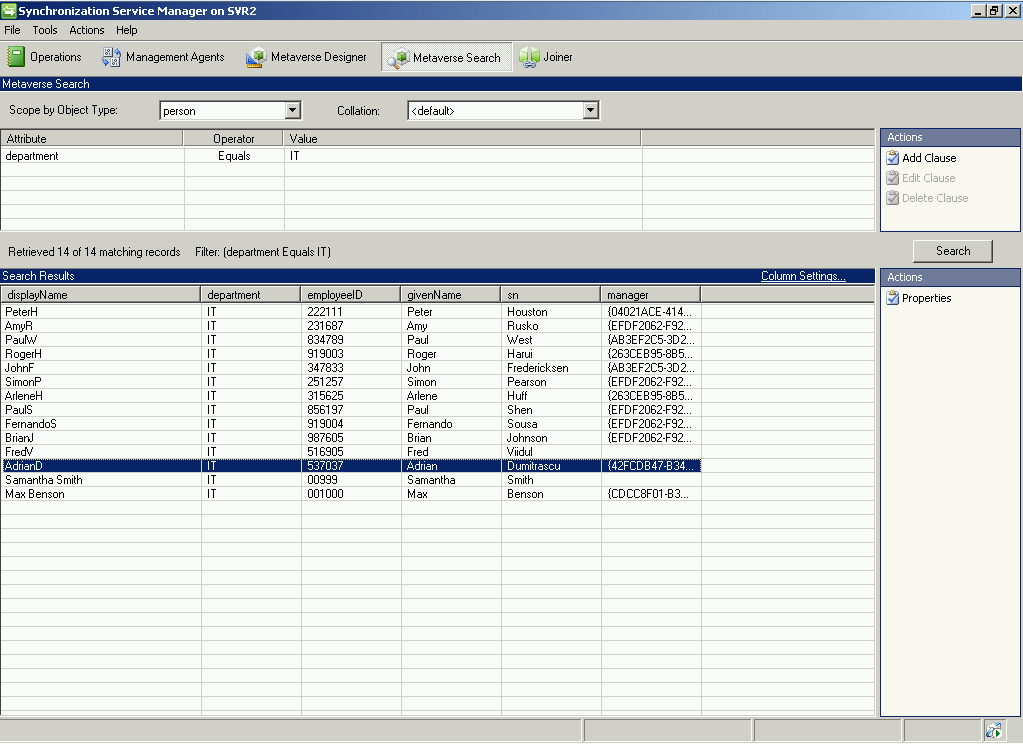The width and height of the screenshot is (1023, 744).
Task: Sort by the manager column header
Action: pyautogui.click(x=650, y=295)
